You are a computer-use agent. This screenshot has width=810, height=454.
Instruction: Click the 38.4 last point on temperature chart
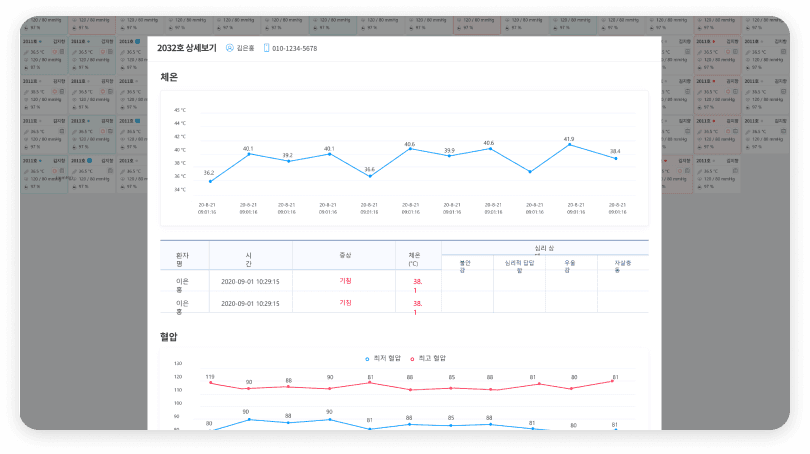(615, 158)
